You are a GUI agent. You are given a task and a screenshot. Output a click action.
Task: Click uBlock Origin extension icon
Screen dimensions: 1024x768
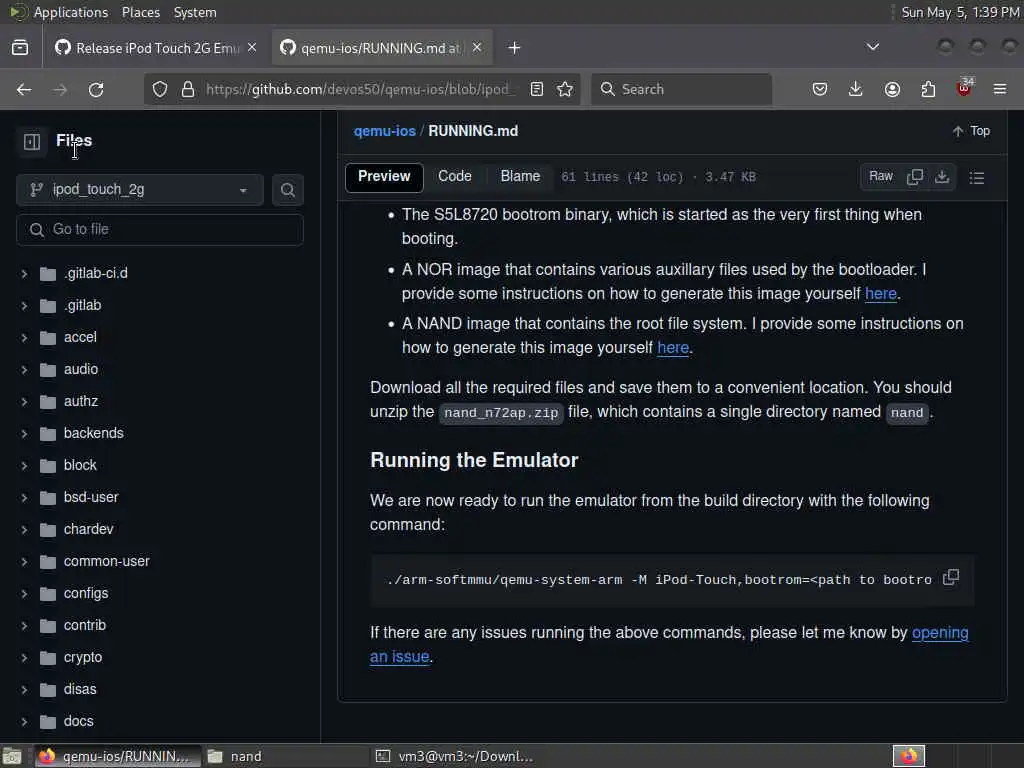click(964, 88)
